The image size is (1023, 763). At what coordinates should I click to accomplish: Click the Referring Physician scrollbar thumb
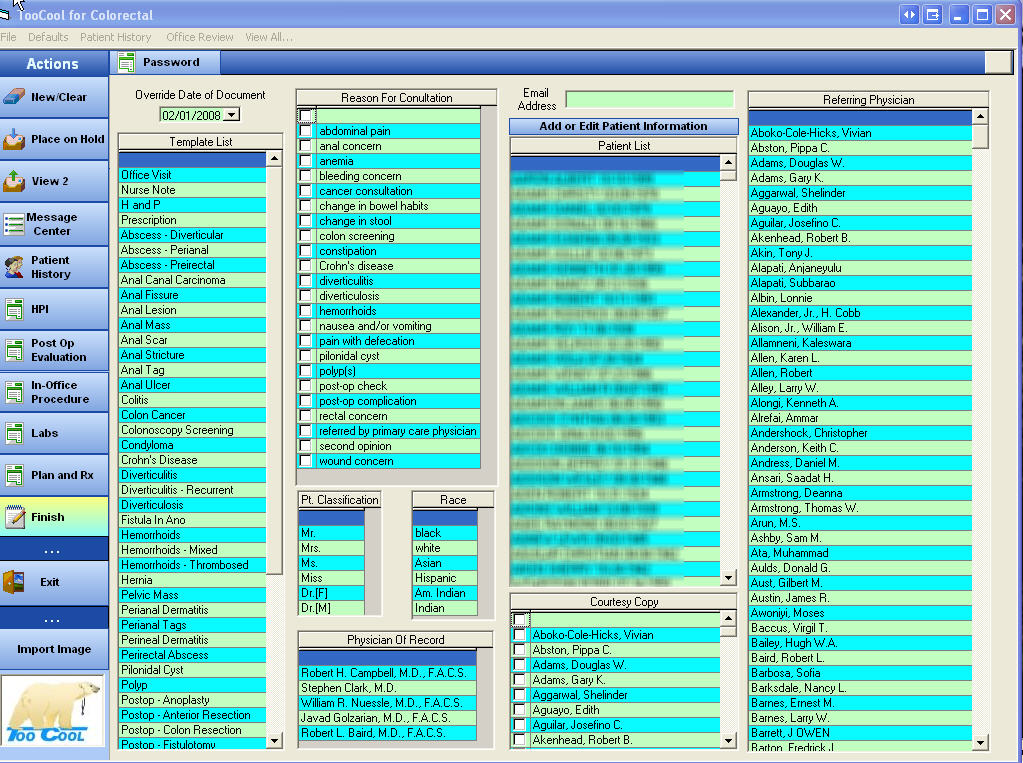pyautogui.click(x=980, y=136)
